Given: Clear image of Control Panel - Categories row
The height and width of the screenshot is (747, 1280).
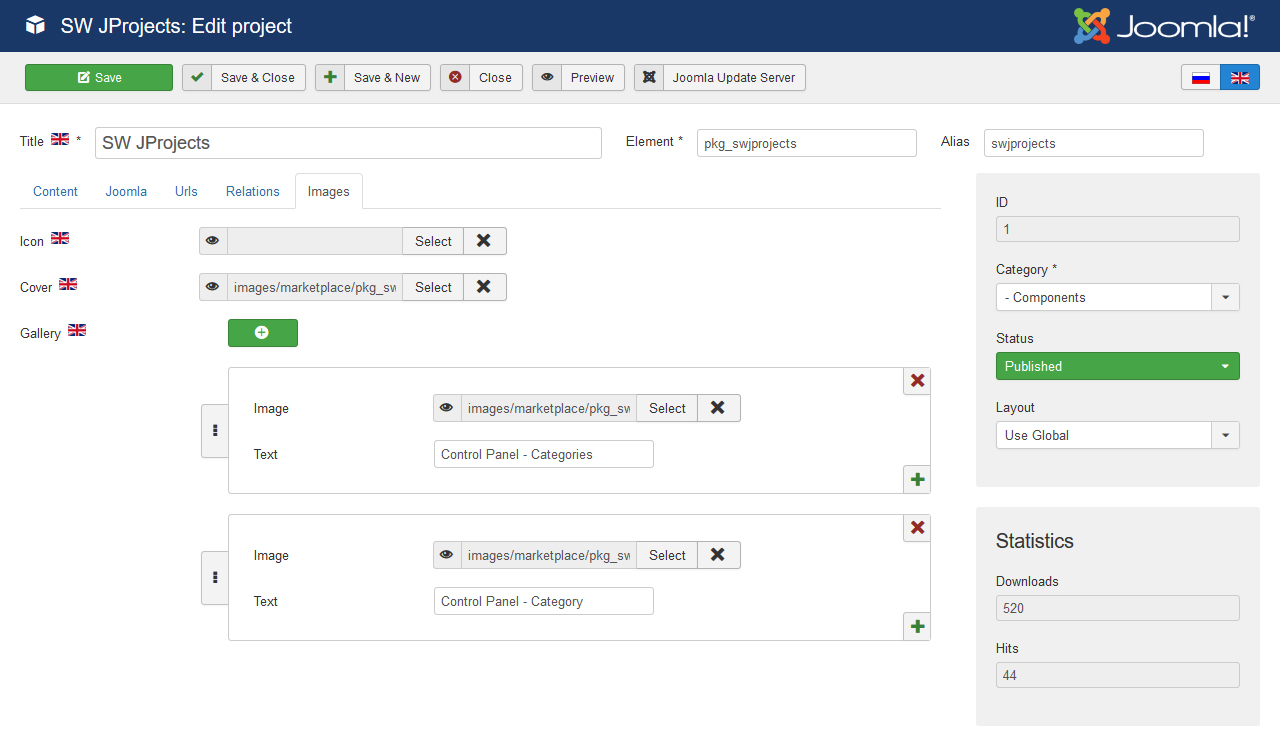Looking at the screenshot, I should tap(719, 408).
